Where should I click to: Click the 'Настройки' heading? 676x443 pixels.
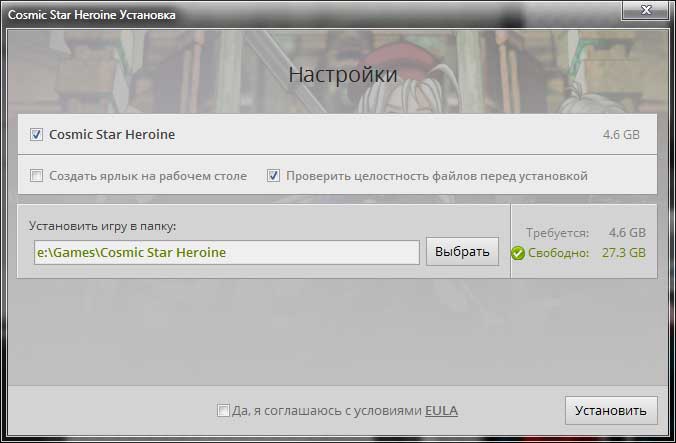click(x=343, y=75)
